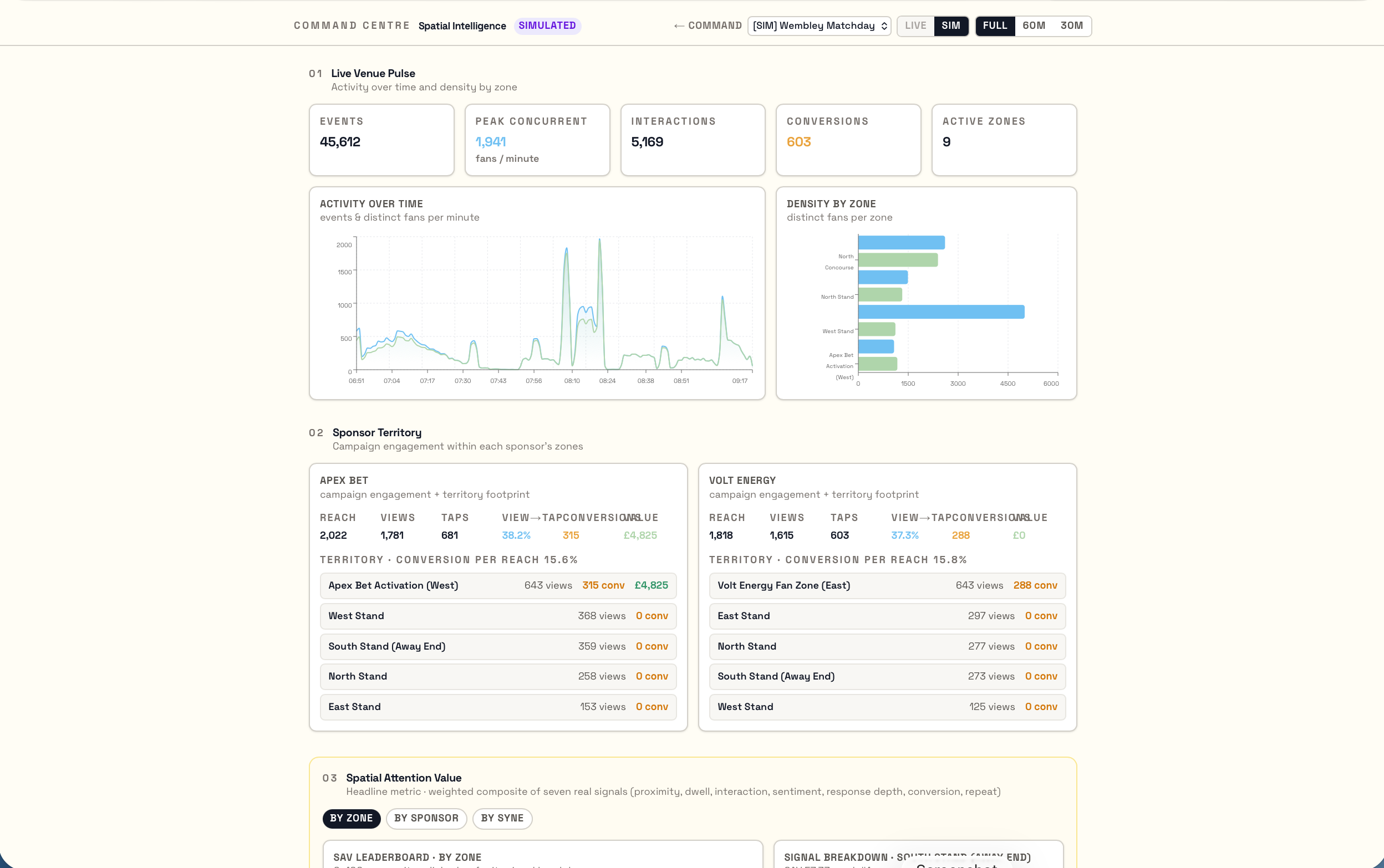Image resolution: width=1384 pixels, height=868 pixels.
Task: Click Apex Bet value £4,825 metric
Action: coord(640,535)
